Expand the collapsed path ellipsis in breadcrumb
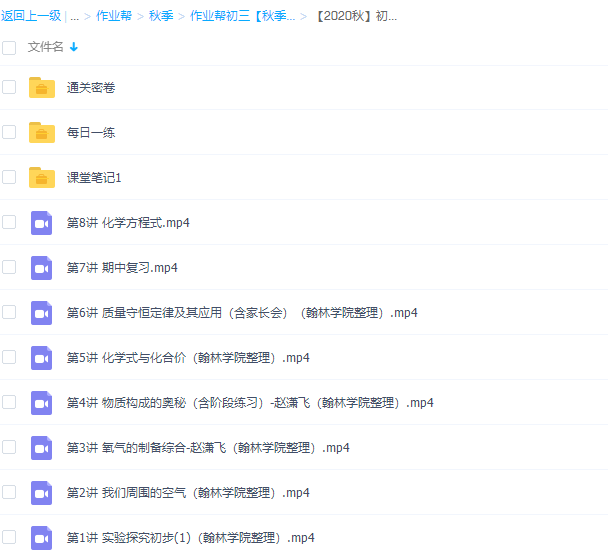This screenshot has width=608, height=558. [75, 17]
